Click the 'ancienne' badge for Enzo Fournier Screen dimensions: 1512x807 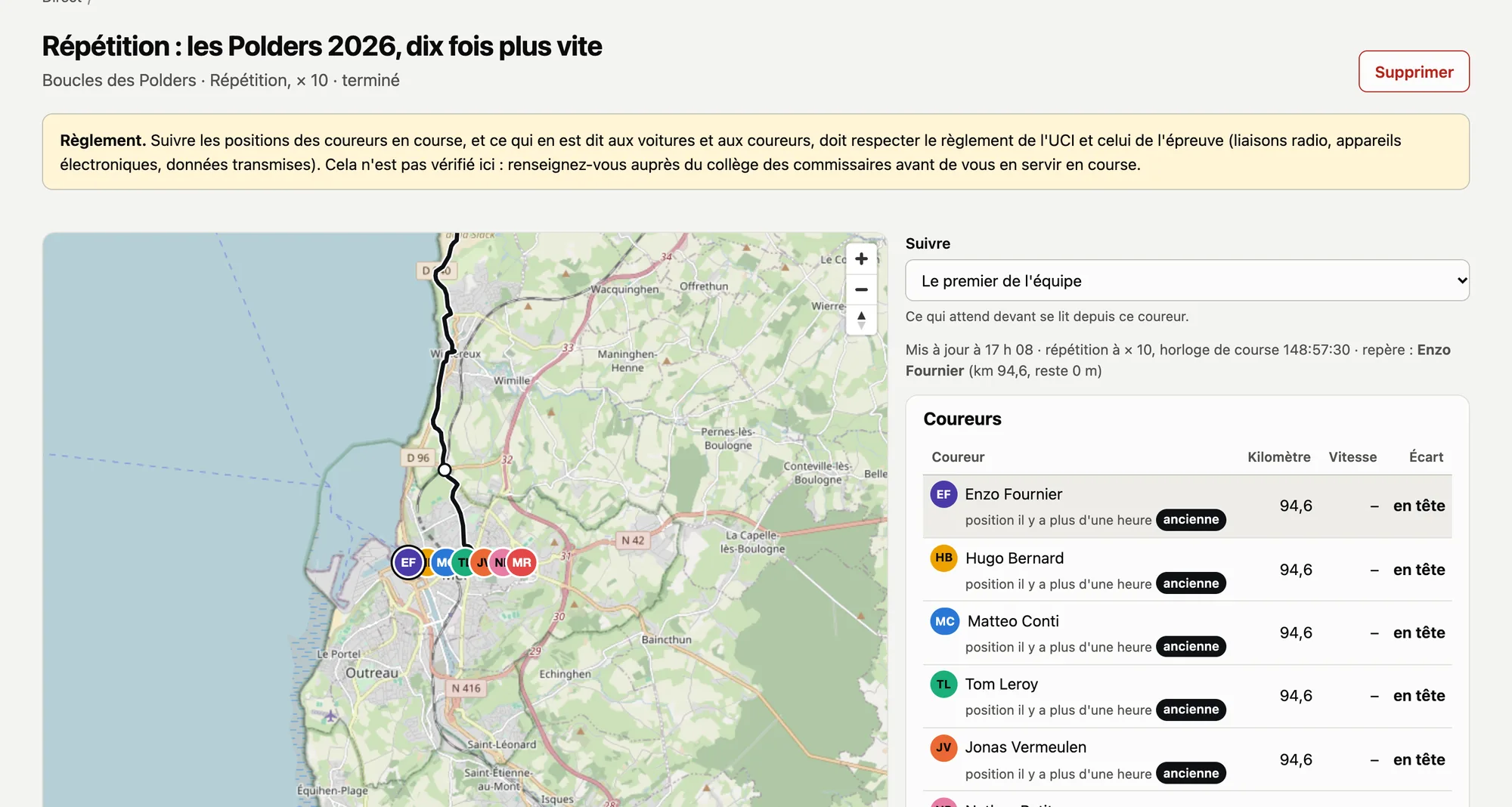point(1191,520)
